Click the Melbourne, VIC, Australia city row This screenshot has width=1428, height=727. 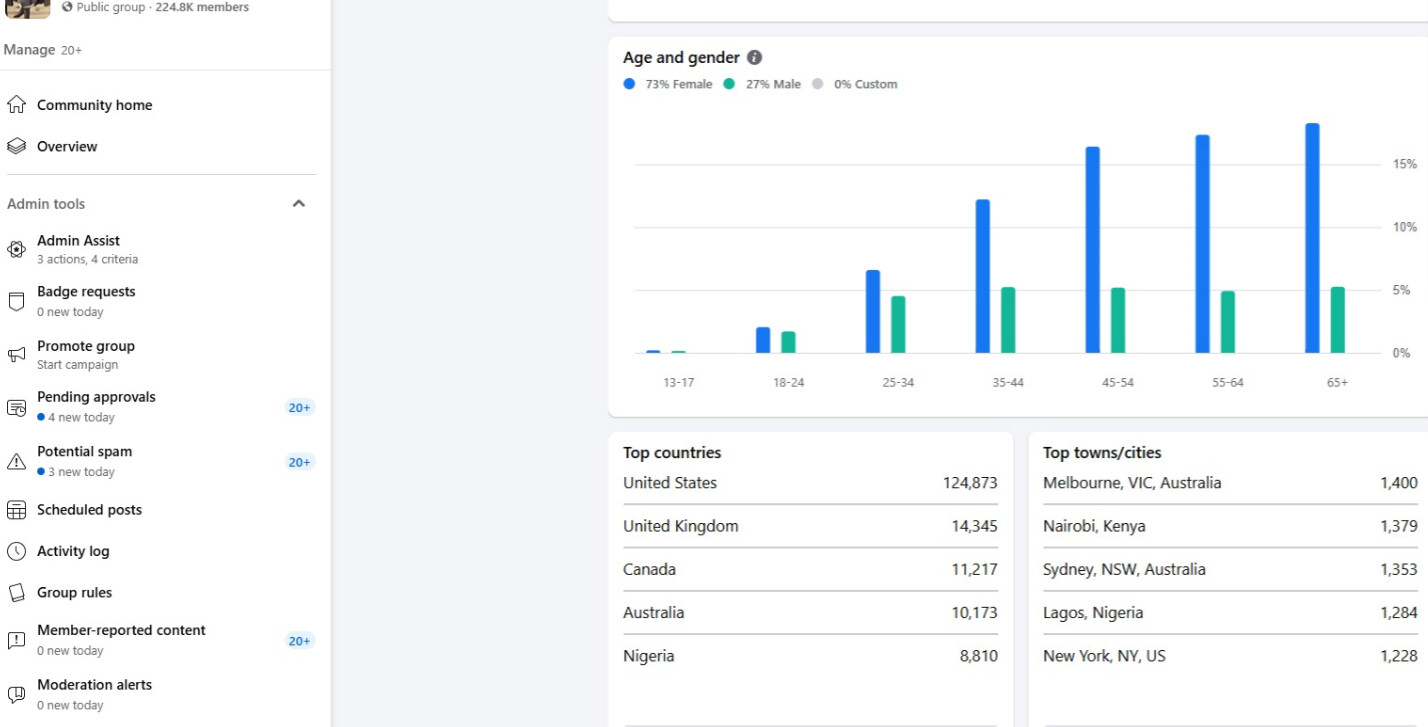1230,483
